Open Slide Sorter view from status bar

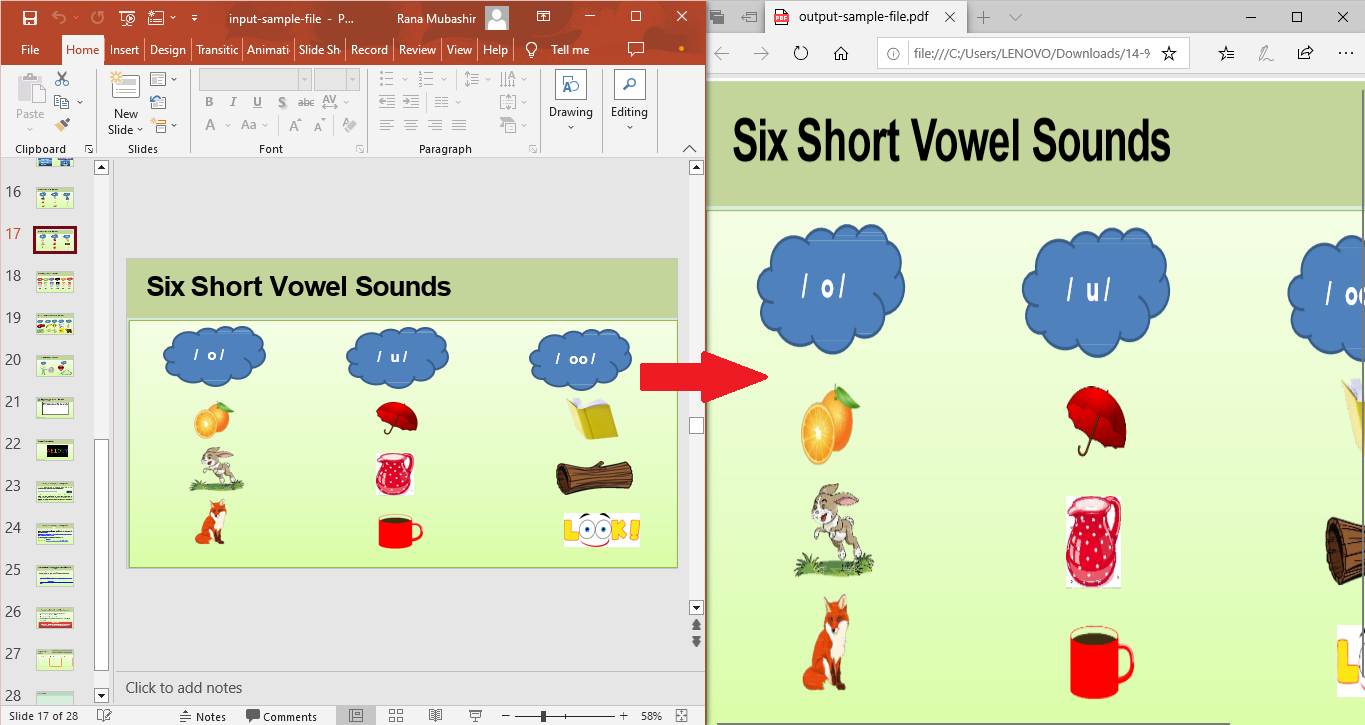click(396, 716)
